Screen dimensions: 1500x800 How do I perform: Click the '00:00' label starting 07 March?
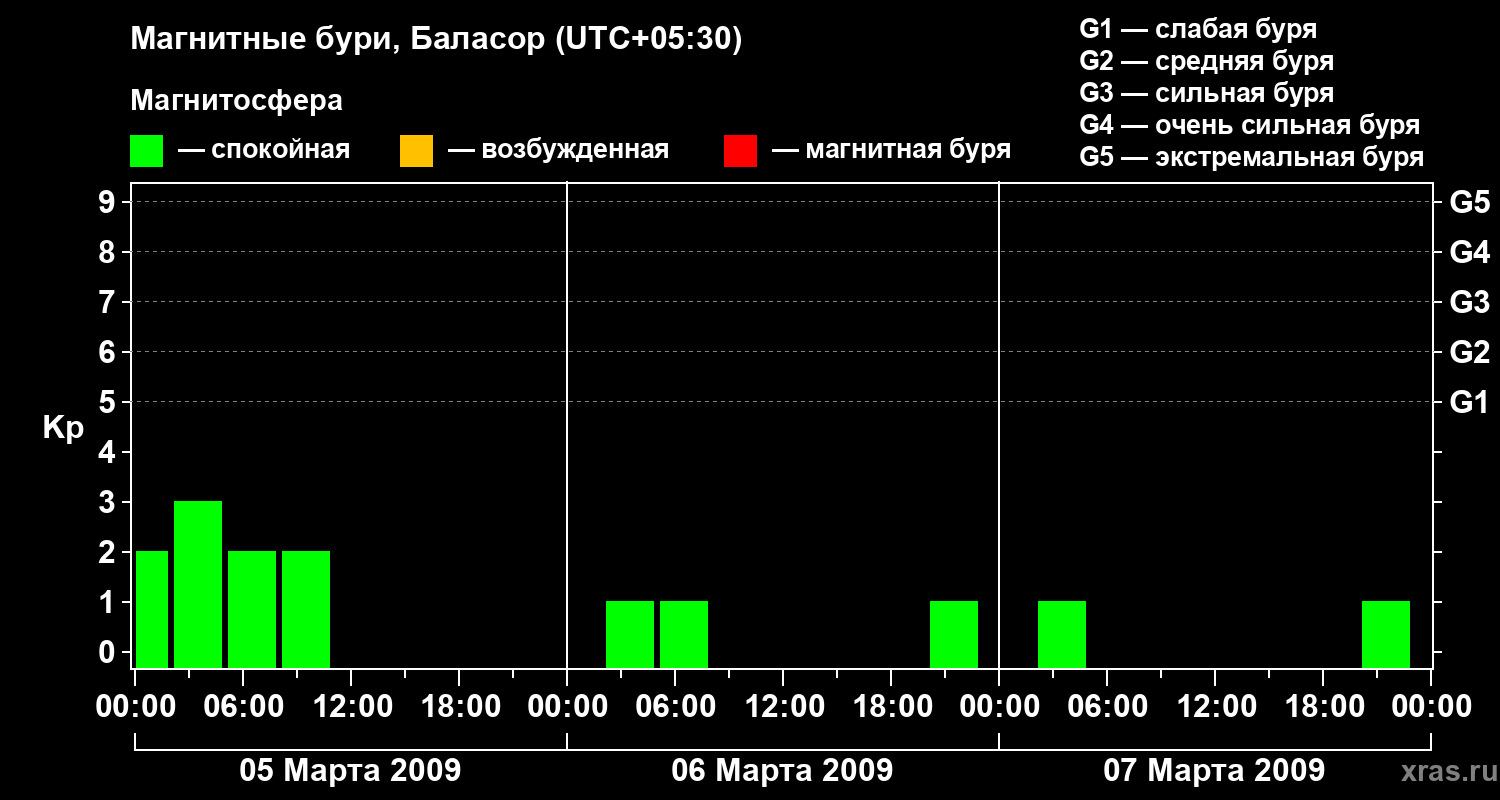999,706
